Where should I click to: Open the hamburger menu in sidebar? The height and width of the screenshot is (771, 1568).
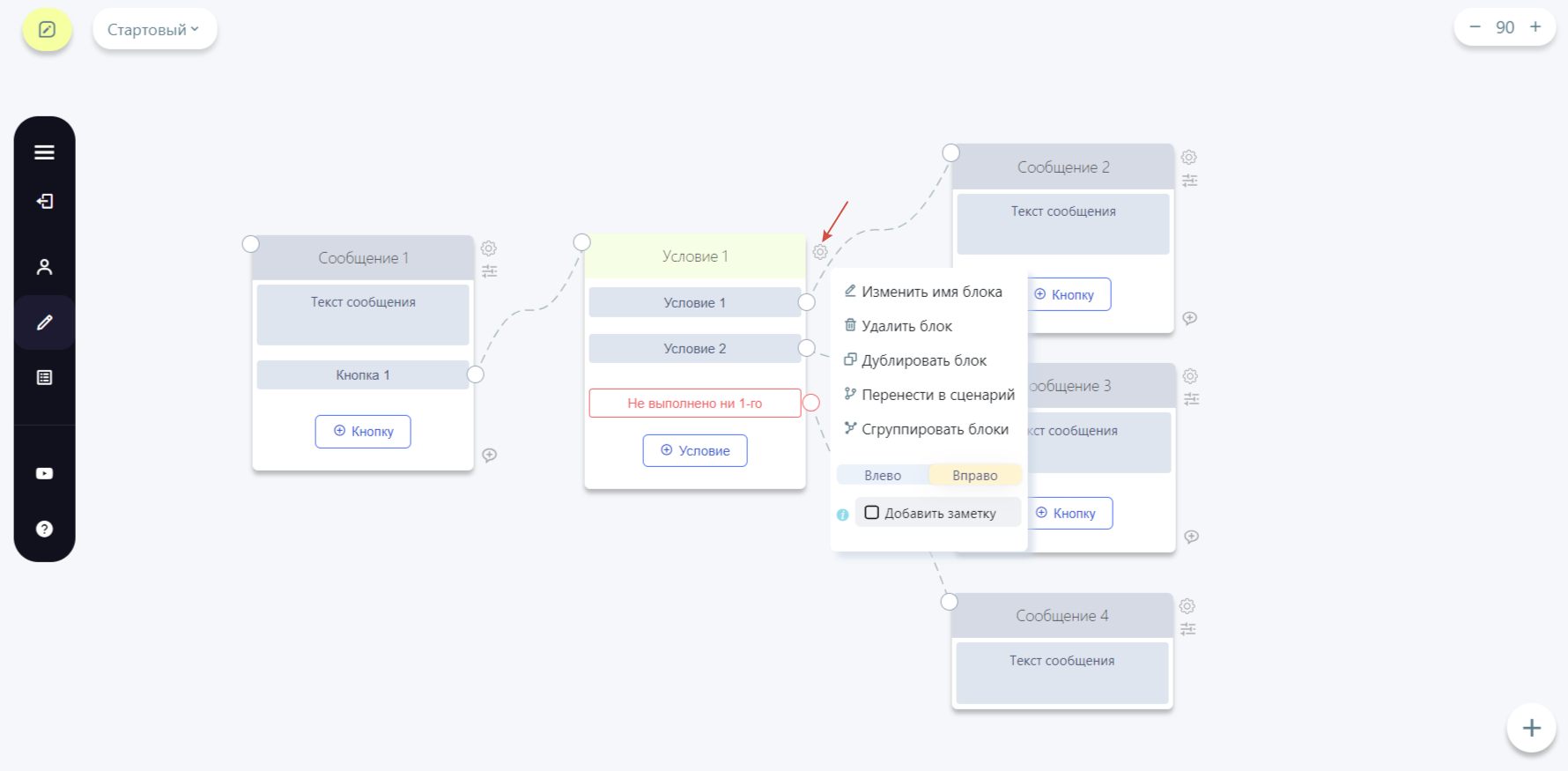(x=44, y=152)
